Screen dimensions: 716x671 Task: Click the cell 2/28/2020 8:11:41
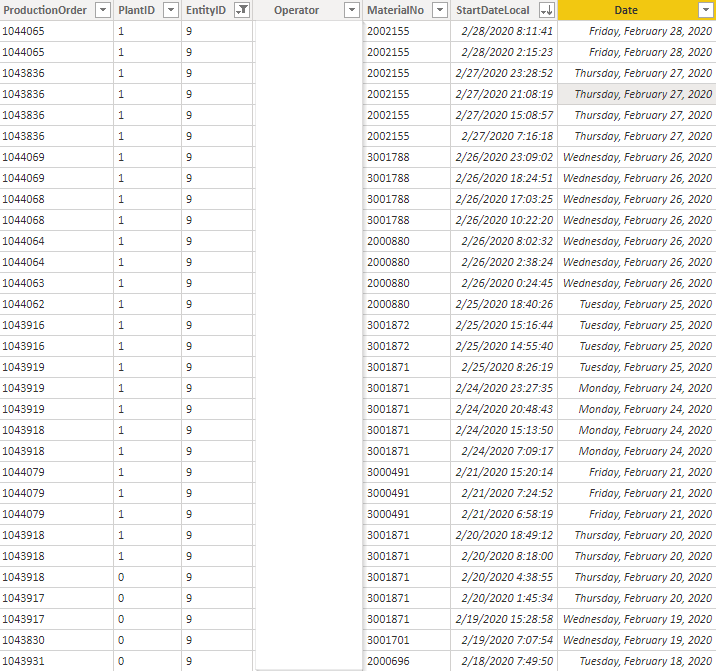pos(504,31)
